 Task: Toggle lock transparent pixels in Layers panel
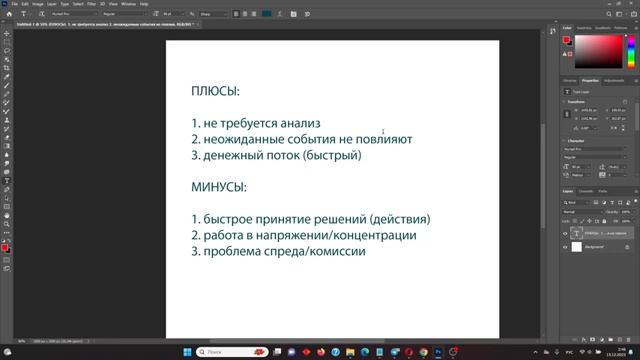coord(575,221)
